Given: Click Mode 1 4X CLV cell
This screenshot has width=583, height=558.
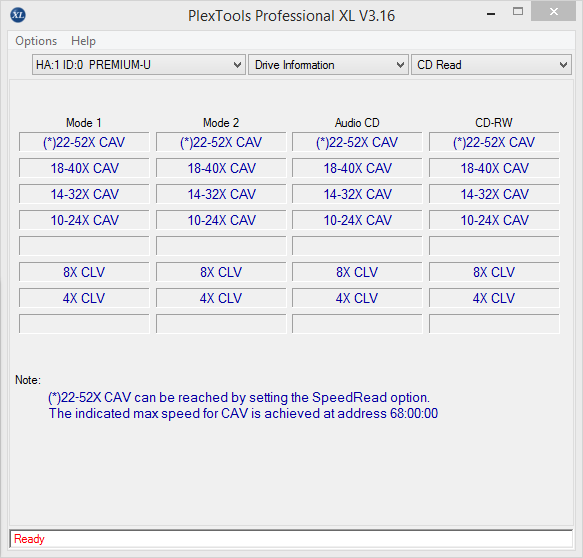Looking at the screenshot, I should pos(84,298).
